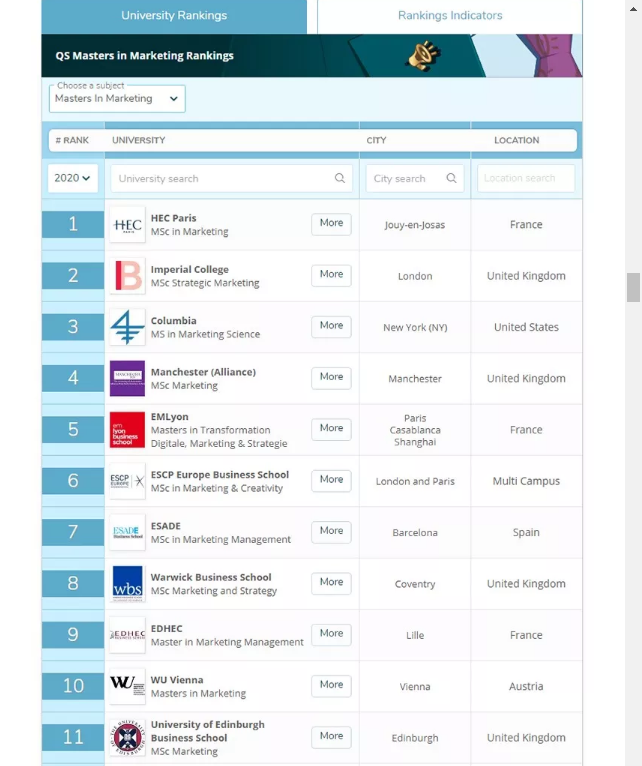Open the Columbia university link
This screenshot has height=766, width=642.
173,321
